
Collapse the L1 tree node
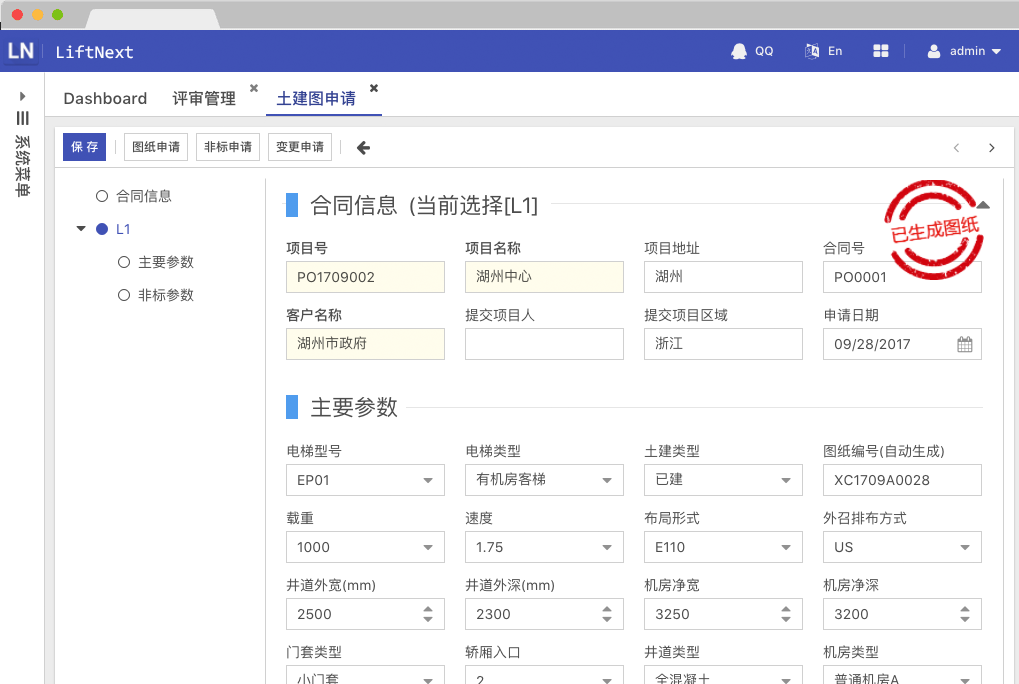[x=81, y=229]
